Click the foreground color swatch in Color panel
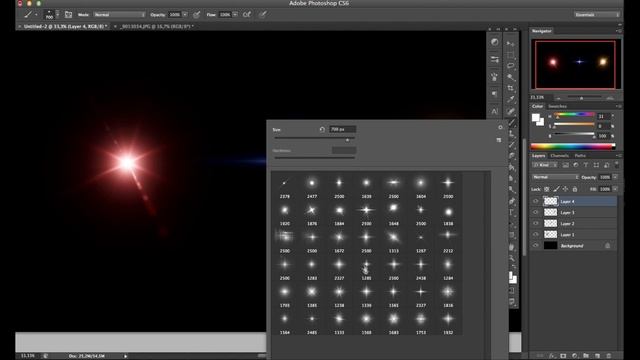Screen dimensions: 640x360 pos(536,118)
